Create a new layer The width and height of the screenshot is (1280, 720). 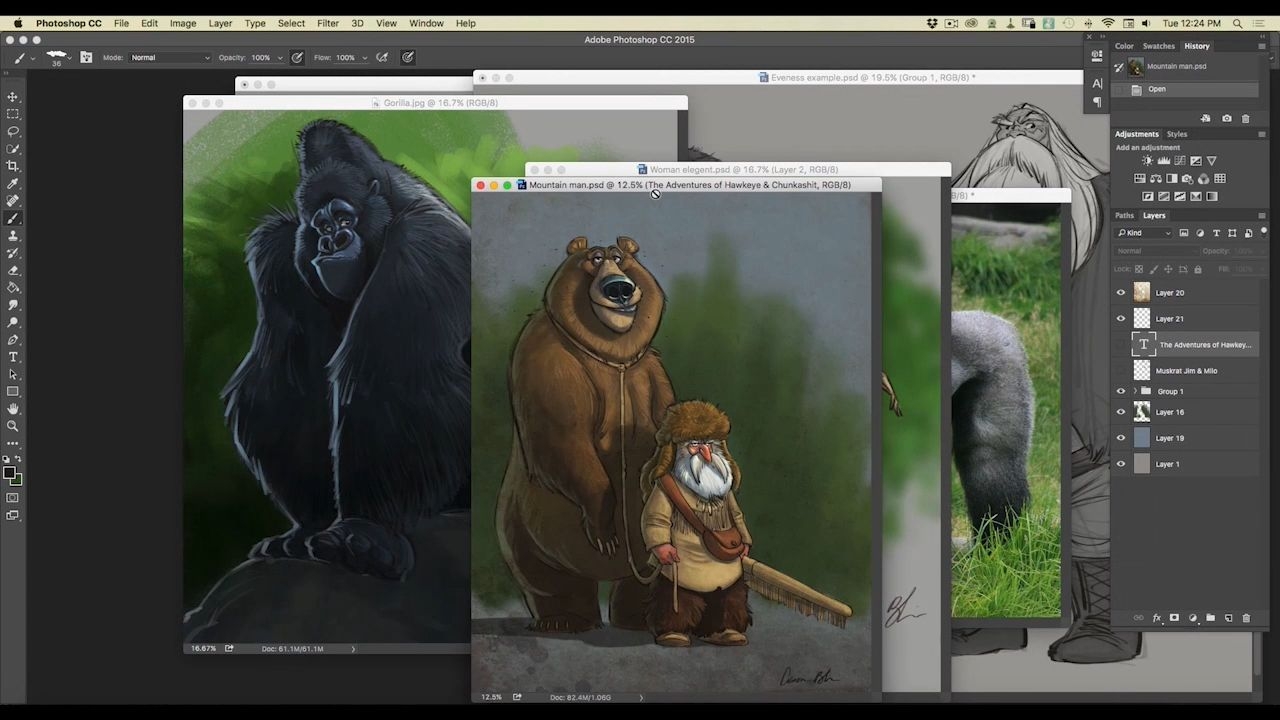click(1229, 618)
